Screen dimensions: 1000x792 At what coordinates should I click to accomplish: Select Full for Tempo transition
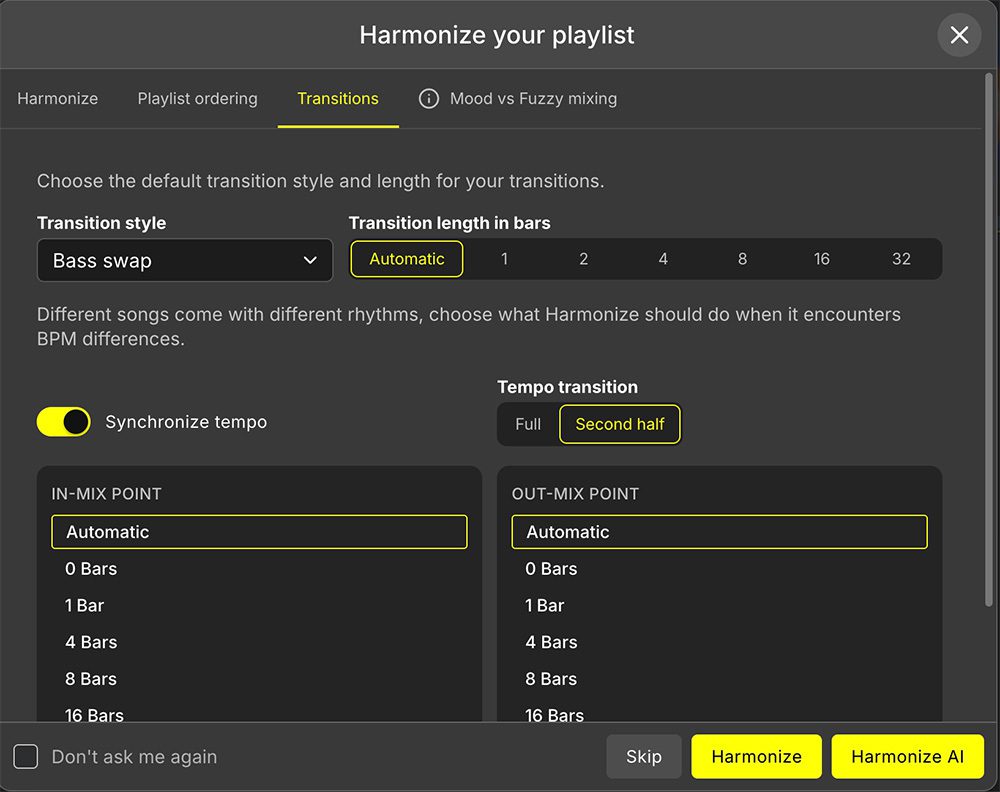528,424
